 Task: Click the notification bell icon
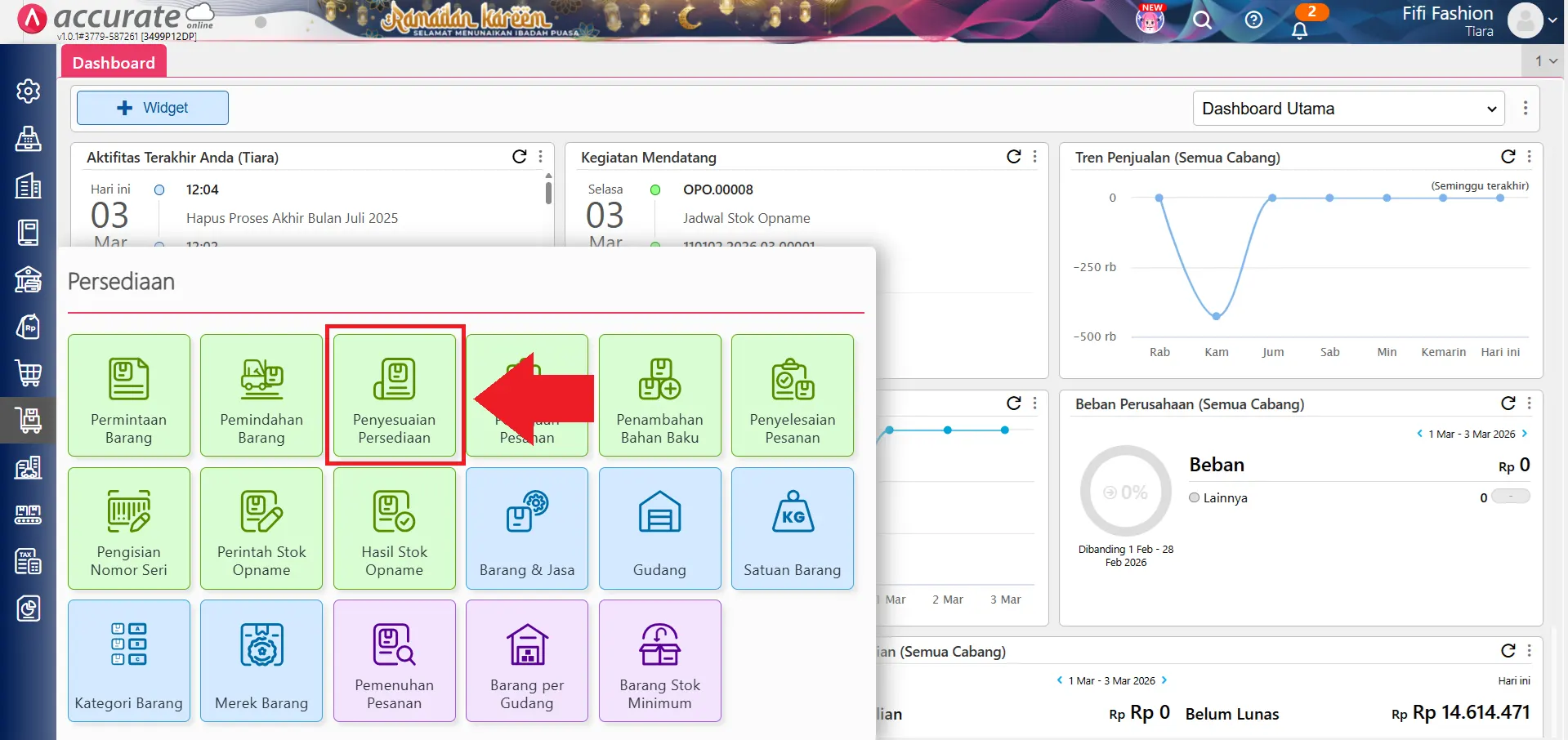click(x=1299, y=30)
